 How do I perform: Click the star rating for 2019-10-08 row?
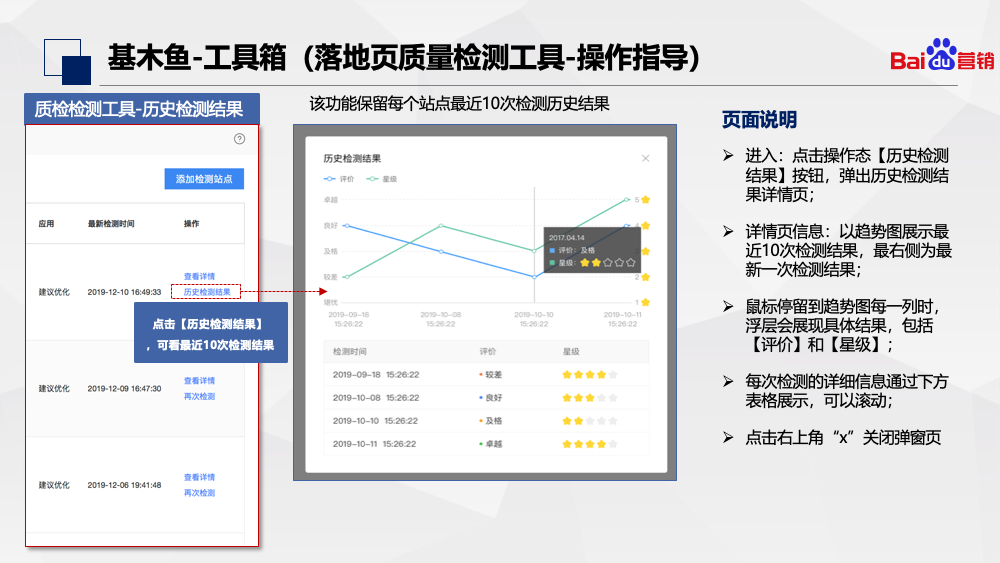[x=590, y=398]
